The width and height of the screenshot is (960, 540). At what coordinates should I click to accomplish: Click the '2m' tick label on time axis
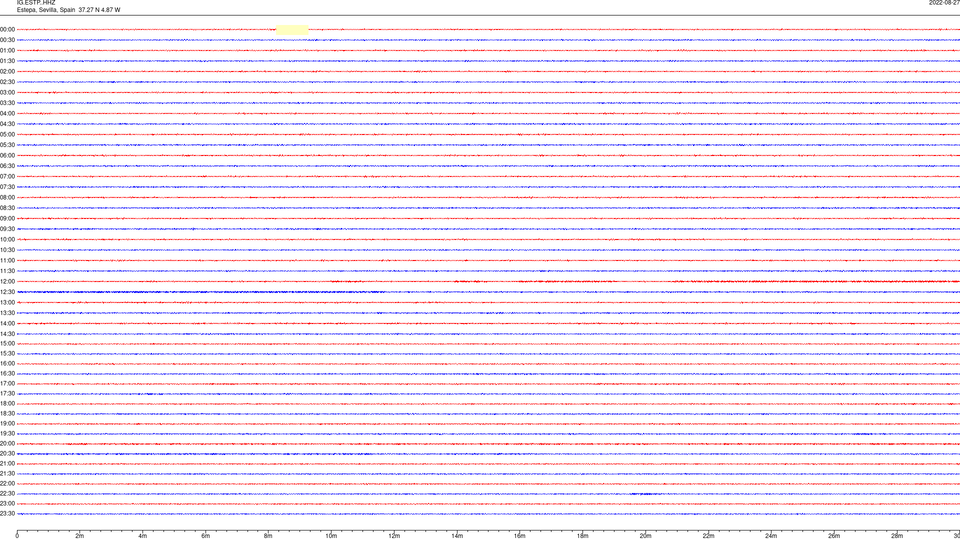[80, 536]
